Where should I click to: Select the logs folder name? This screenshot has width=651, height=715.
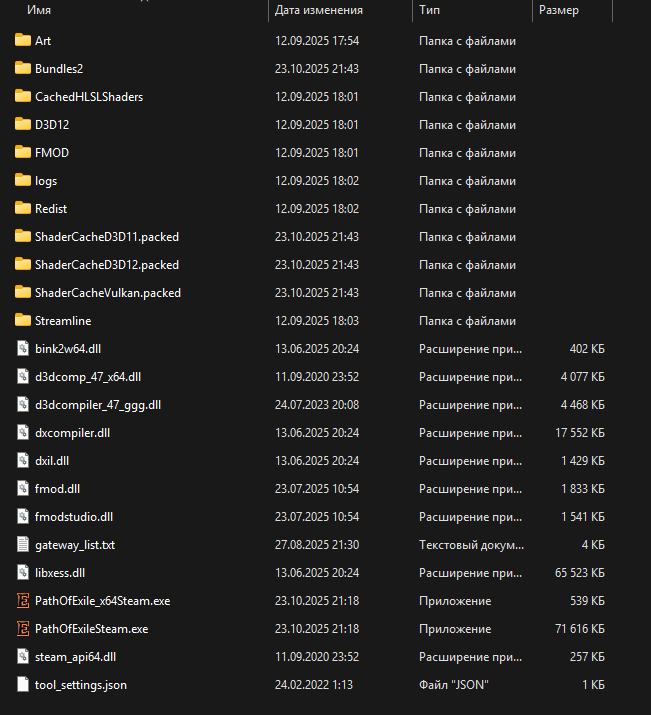pos(46,181)
